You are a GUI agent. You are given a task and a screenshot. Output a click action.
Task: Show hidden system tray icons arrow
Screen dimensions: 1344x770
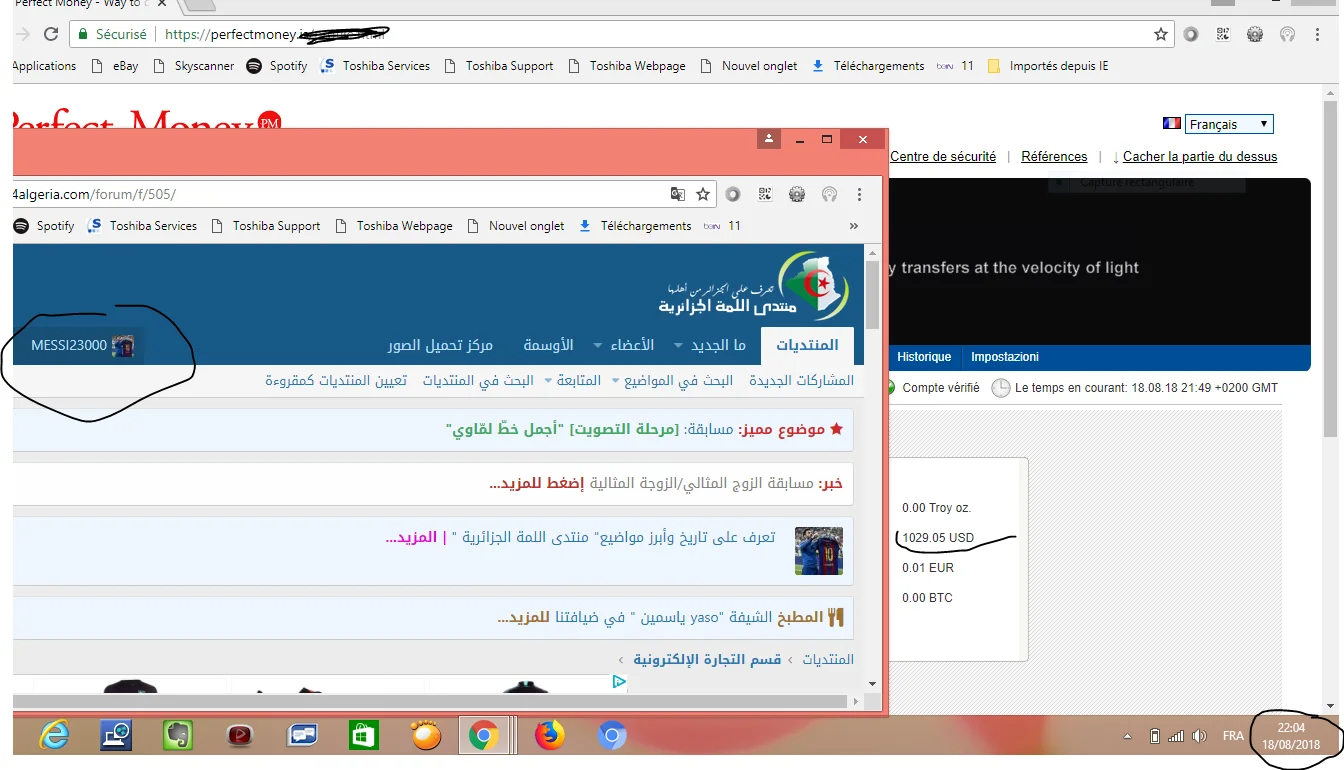click(x=1128, y=737)
